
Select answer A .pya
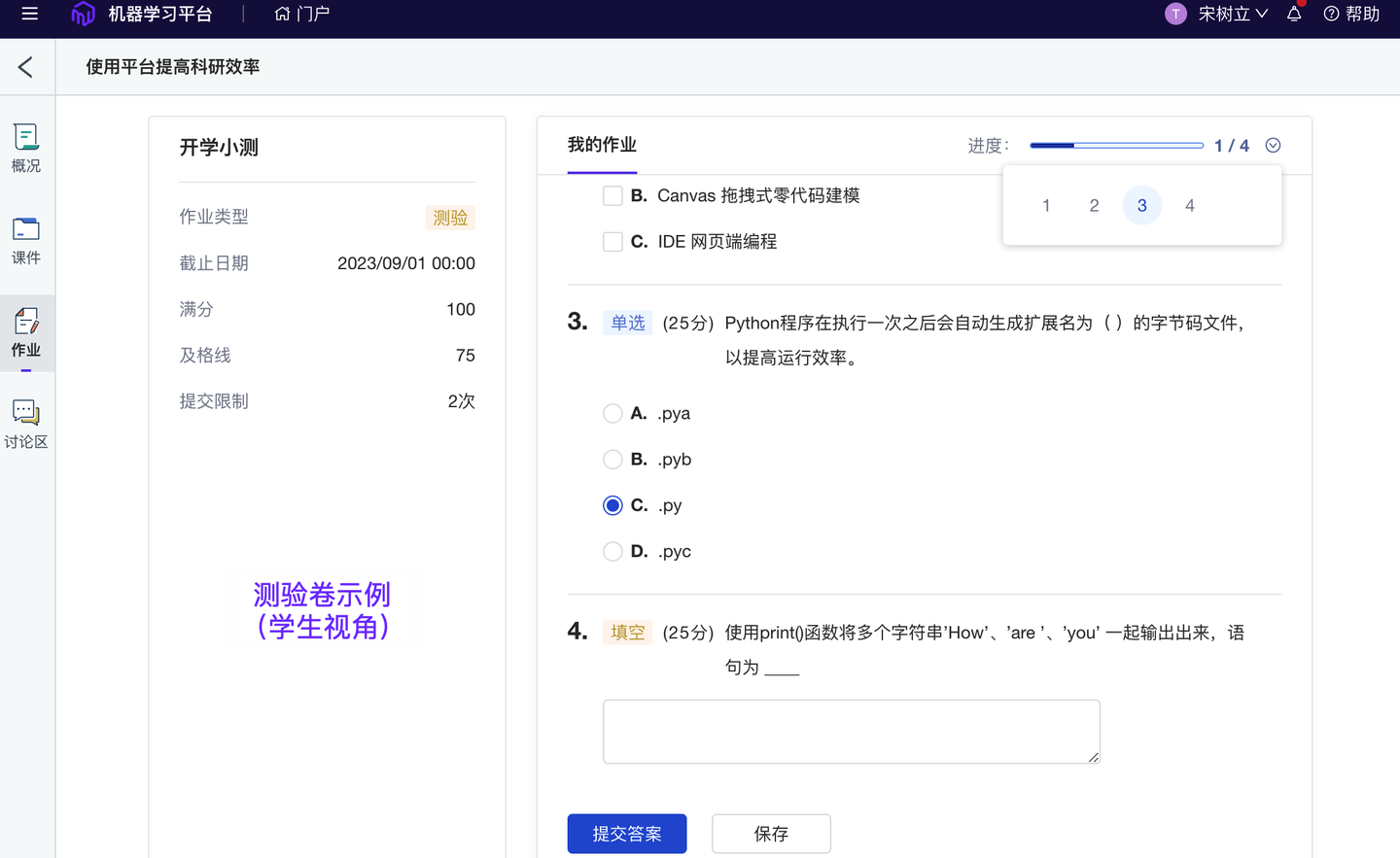612,414
